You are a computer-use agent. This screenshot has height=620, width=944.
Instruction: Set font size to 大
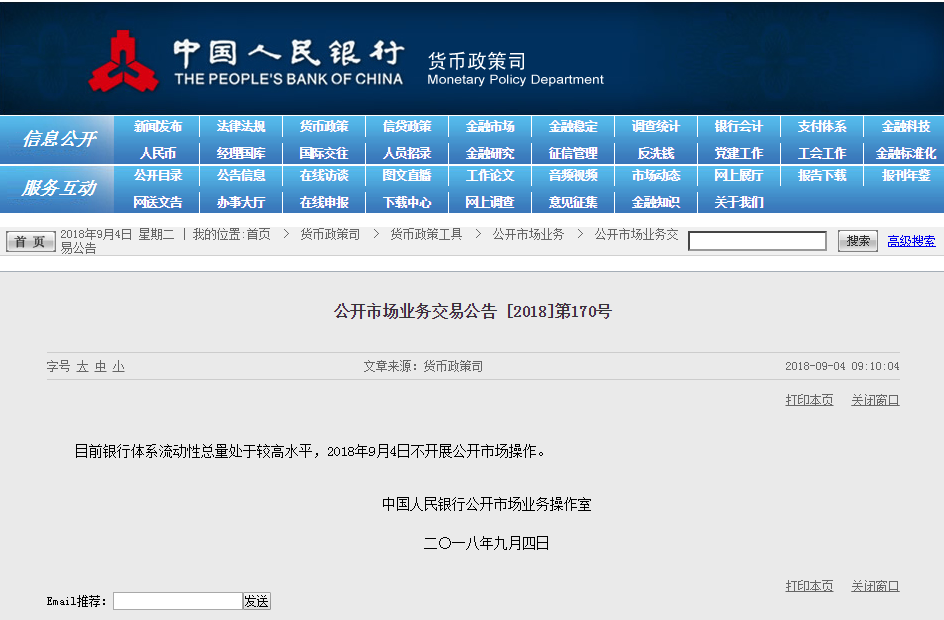coord(83,367)
